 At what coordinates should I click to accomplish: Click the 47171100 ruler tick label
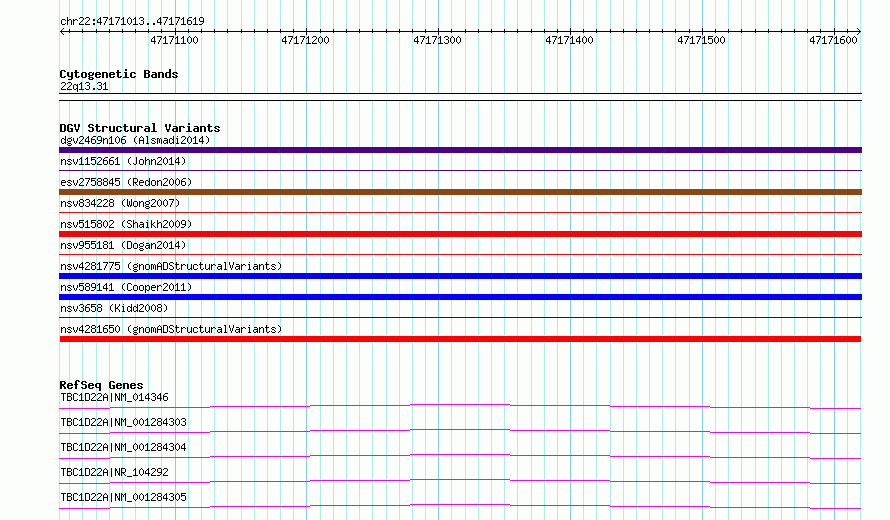click(174, 40)
